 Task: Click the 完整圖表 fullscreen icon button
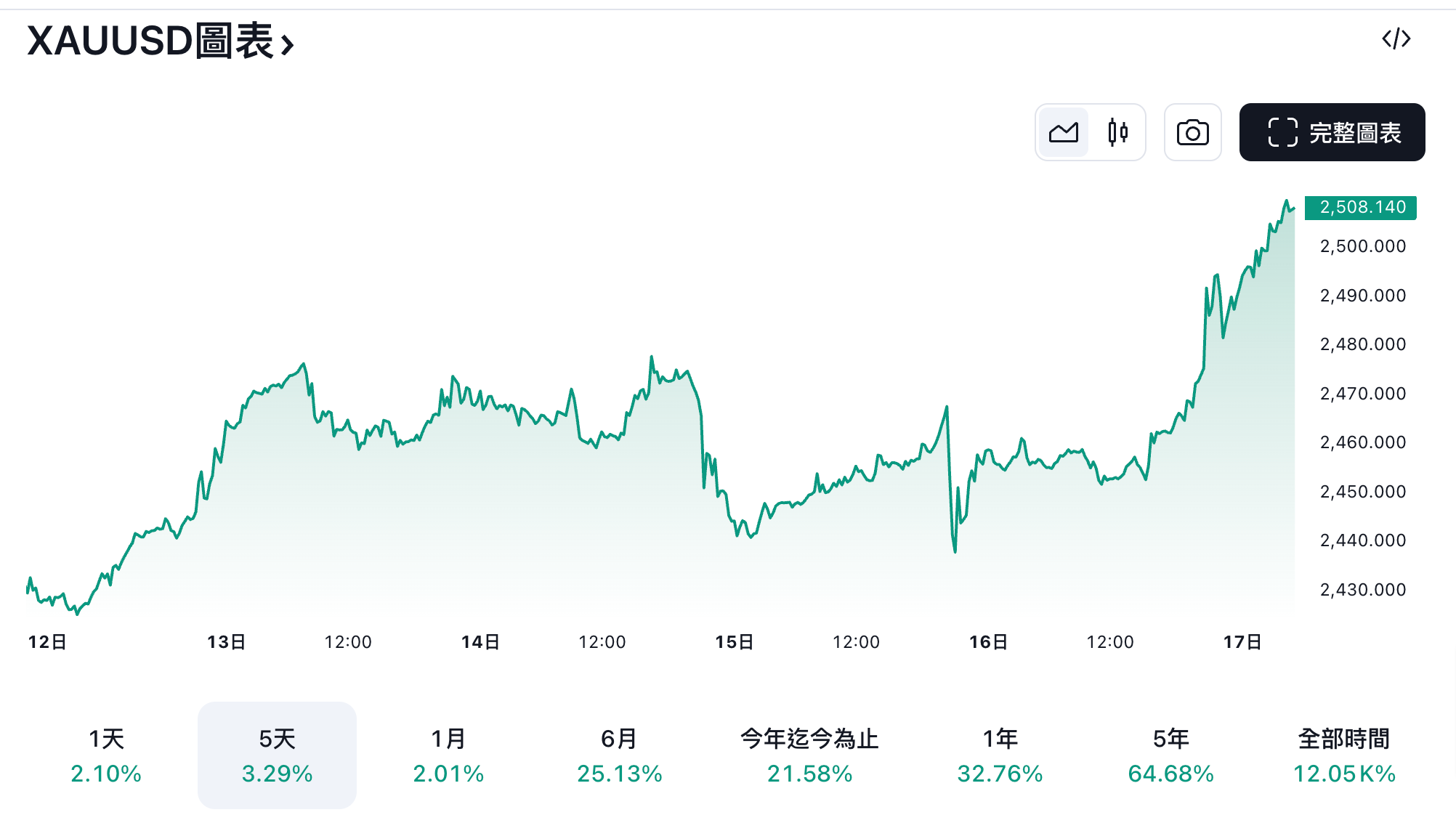pyautogui.click(x=1331, y=131)
